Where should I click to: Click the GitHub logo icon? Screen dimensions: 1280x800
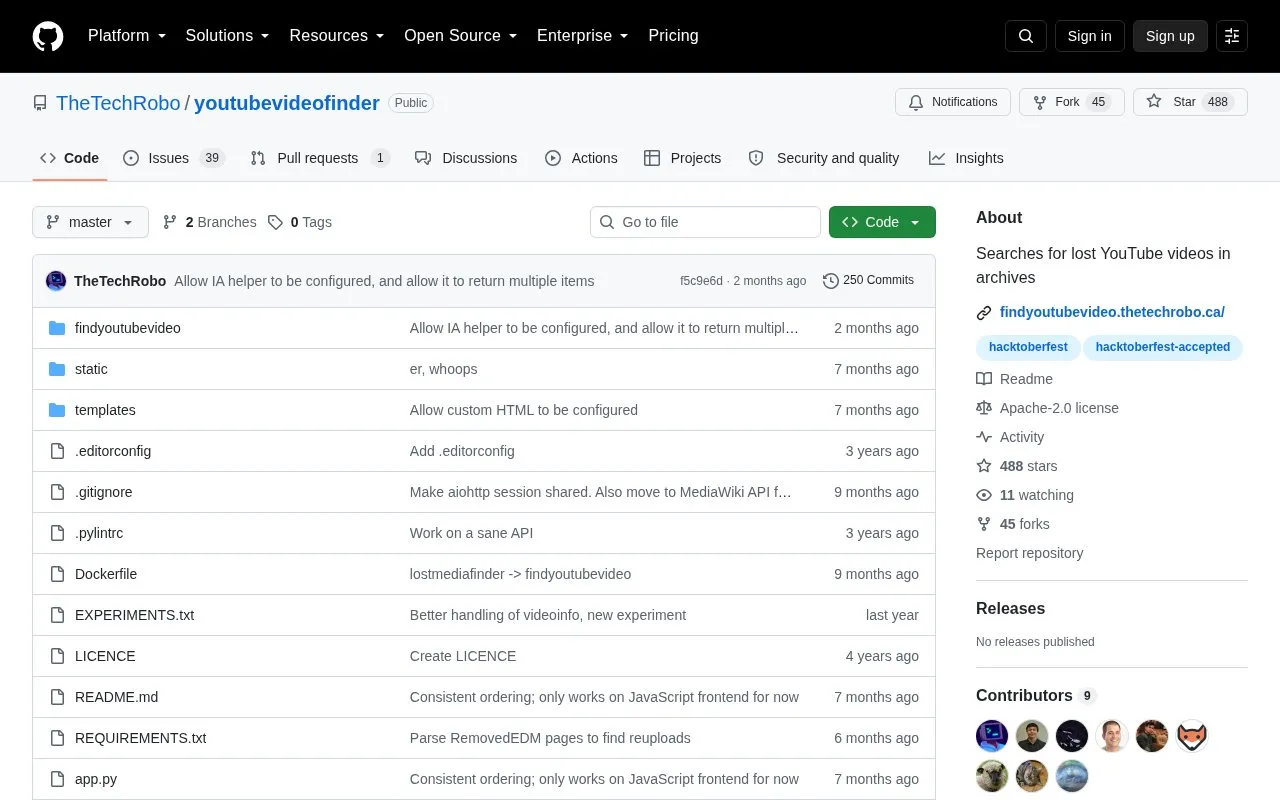[x=48, y=36]
